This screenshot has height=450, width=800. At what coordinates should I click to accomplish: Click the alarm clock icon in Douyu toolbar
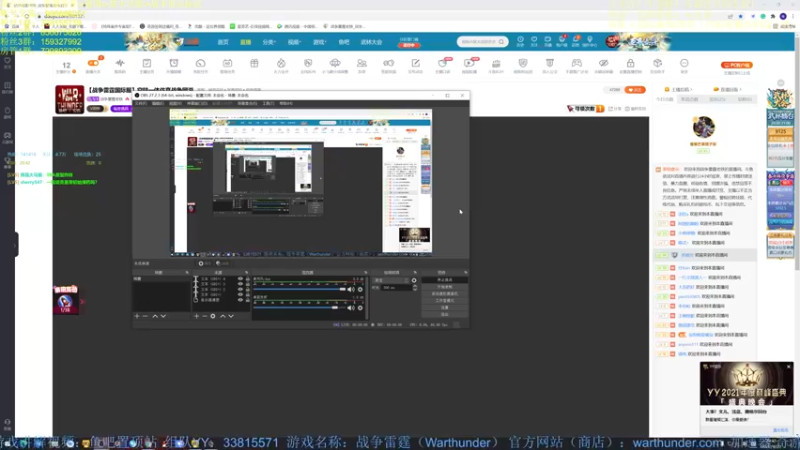[x=173, y=63]
